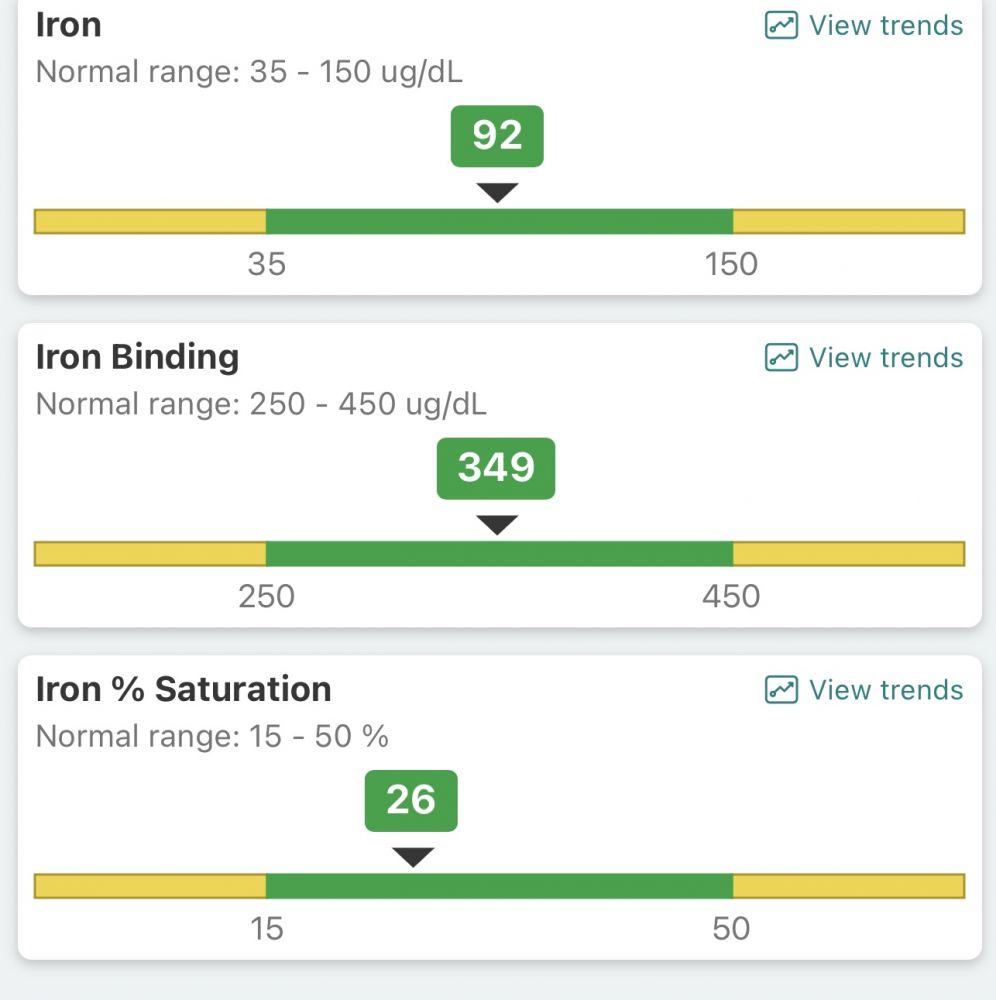Screen dimensions: 996x1000
Task: Tap the green 349 value badge
Action: coord(496,468)
